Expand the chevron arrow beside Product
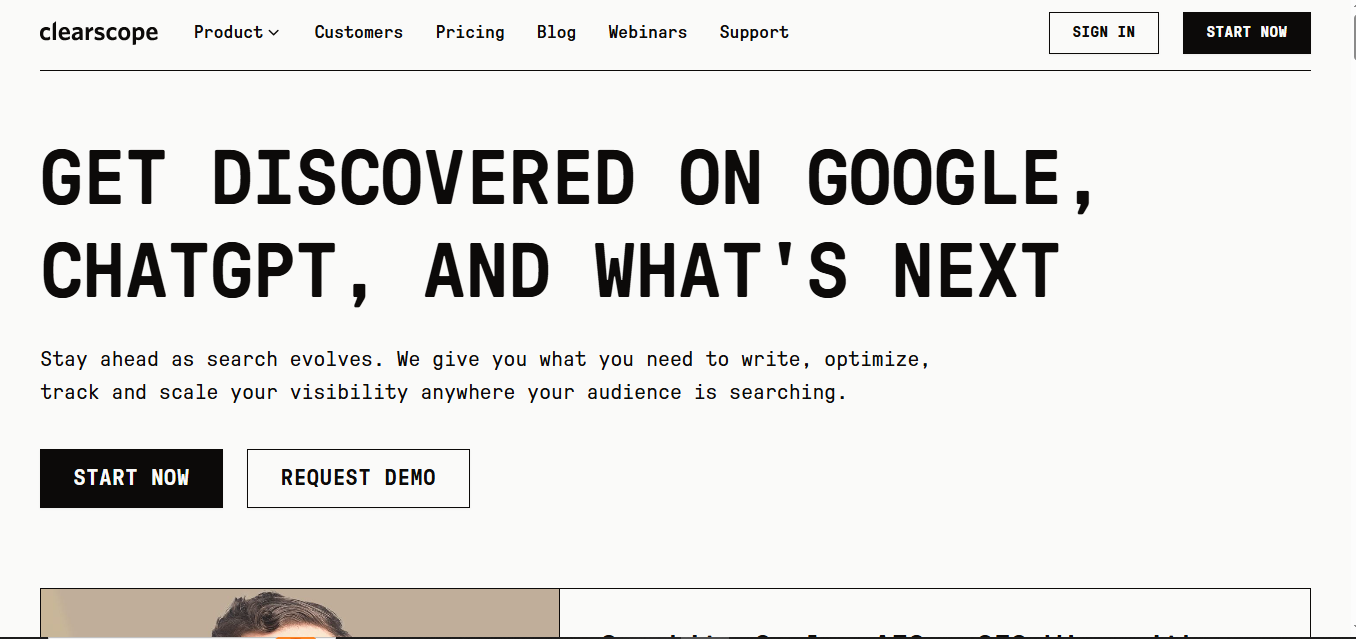 click(x=274, y=33)
